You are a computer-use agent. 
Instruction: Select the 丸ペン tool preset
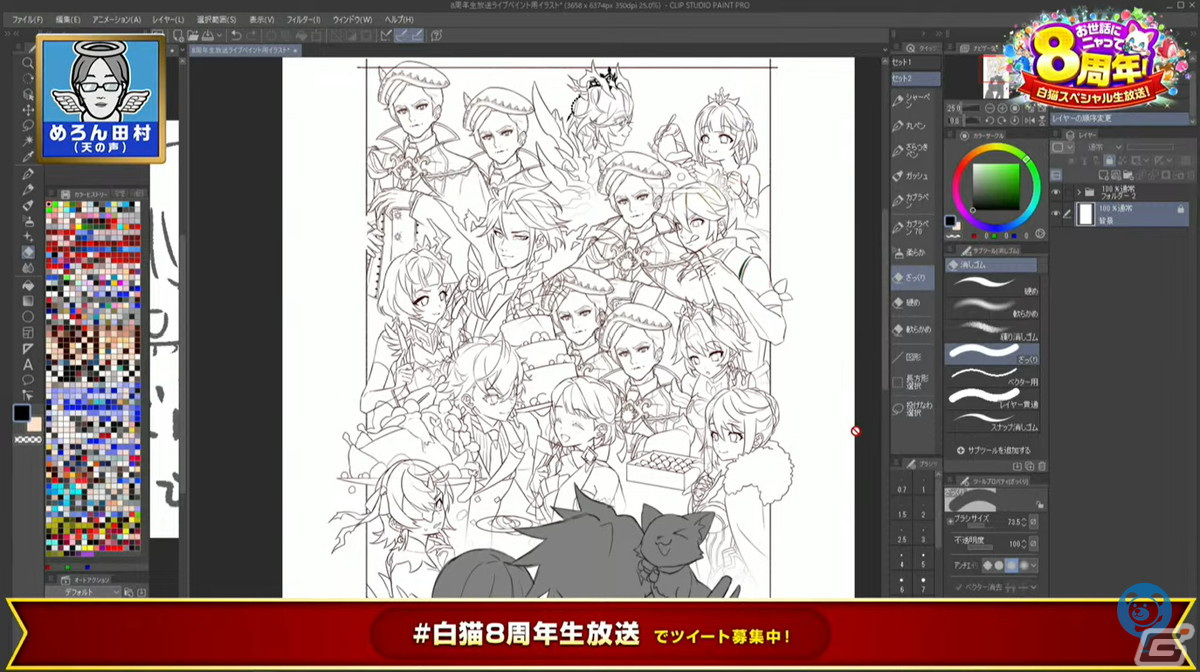(912, 126)
